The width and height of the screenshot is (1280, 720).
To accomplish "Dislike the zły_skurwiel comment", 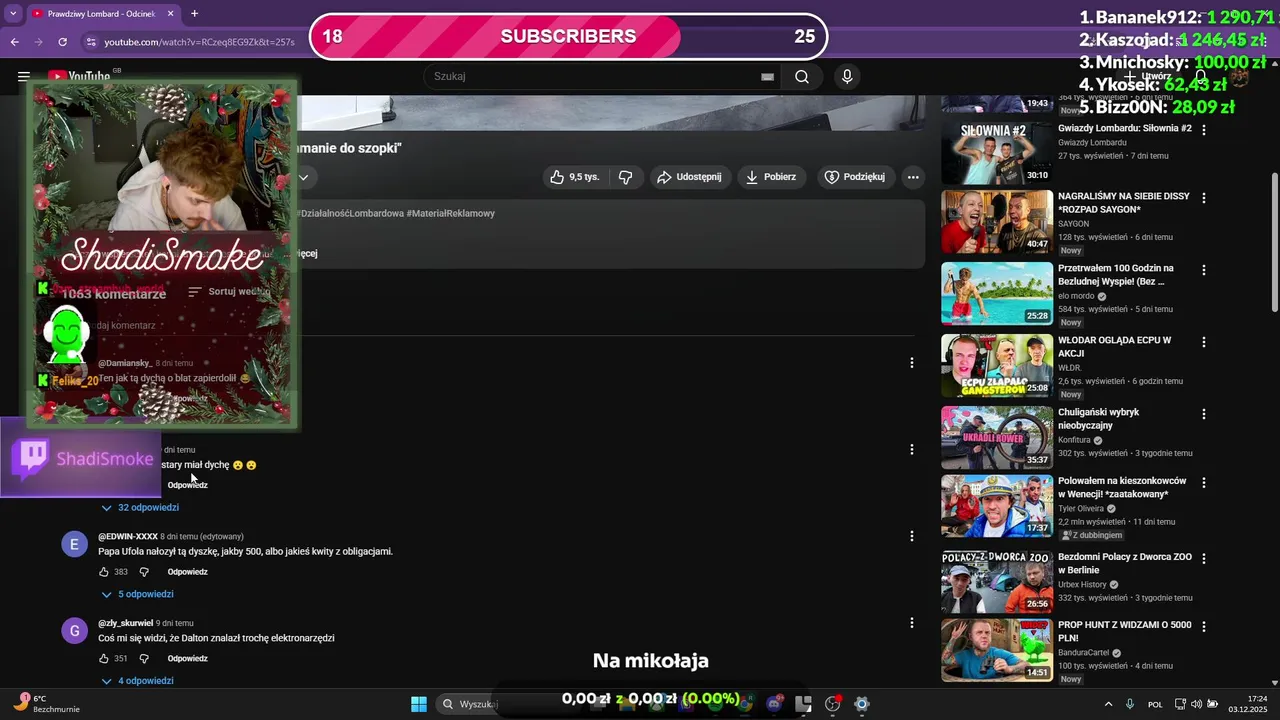I will click(144, 659).
